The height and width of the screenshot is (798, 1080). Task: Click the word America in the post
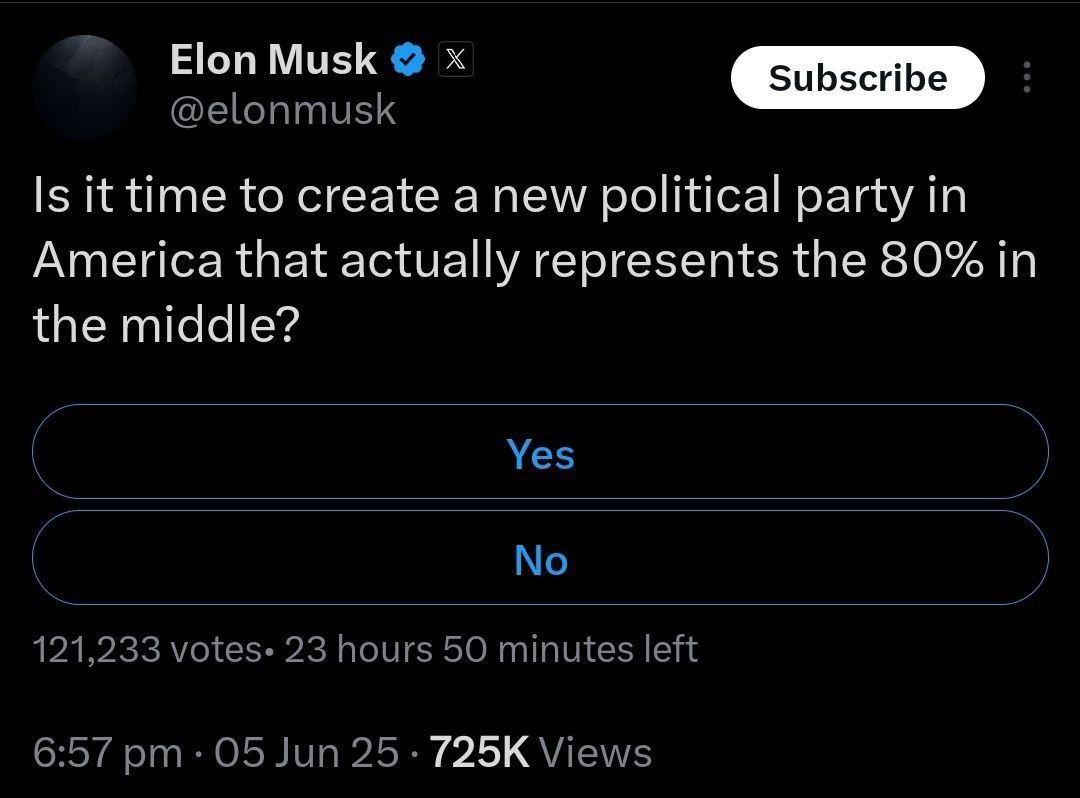pyautogui.click(x=128, y=260)
